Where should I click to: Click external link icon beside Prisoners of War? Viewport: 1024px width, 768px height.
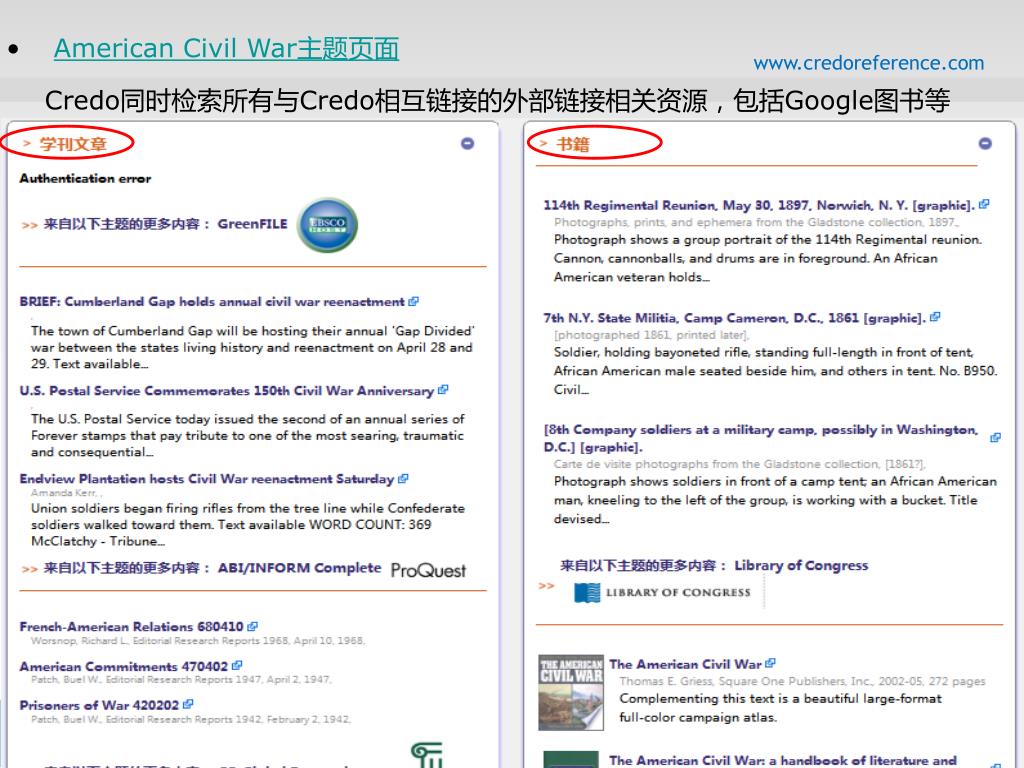pos(188,704)
